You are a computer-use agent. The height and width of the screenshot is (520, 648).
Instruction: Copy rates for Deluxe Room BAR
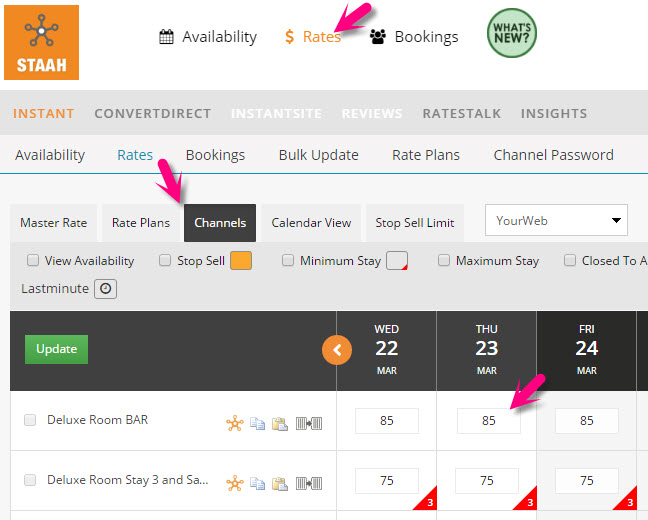point(257,424)
